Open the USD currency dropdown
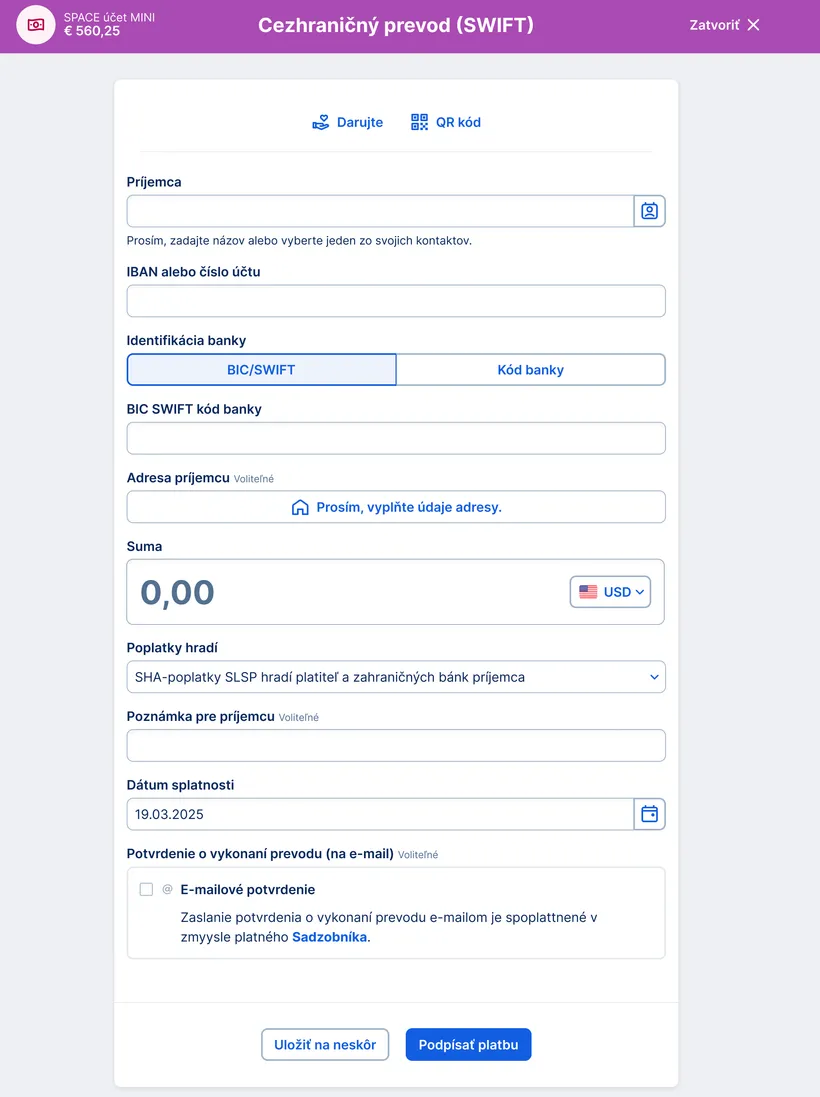 pyautogui.click(x=611, y=592)
